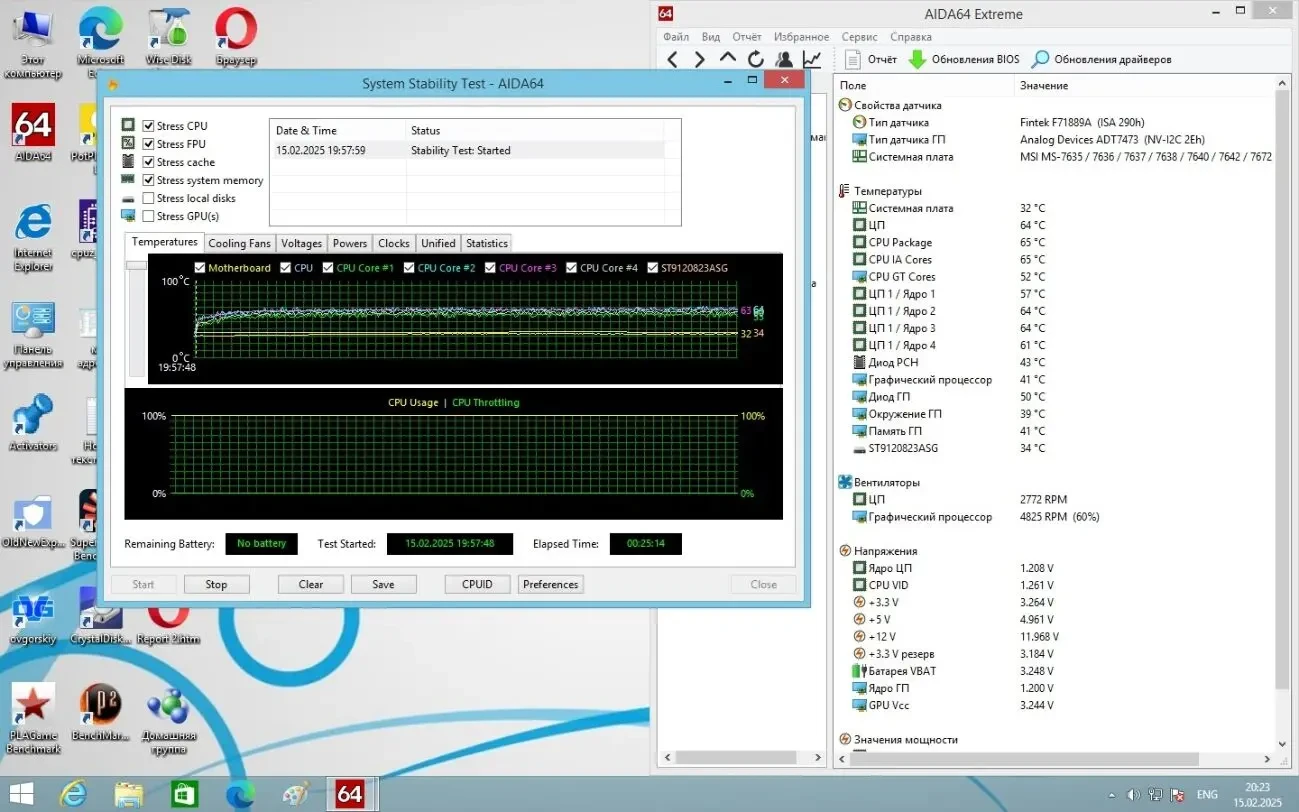Click the user profile icon in AIDA64 toolbar
Viewport: 1299px width, 812px height.
[x=784, y=59]
